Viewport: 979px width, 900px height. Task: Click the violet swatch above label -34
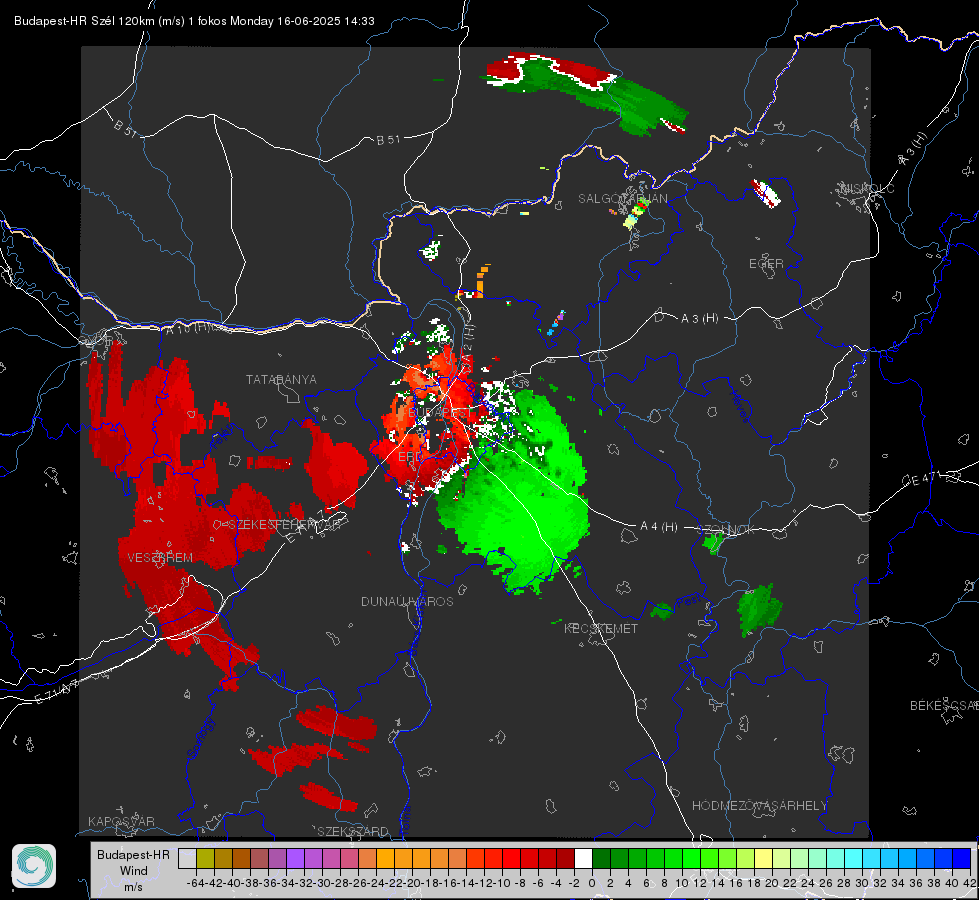pyautogui.click(x=295, y=858)
